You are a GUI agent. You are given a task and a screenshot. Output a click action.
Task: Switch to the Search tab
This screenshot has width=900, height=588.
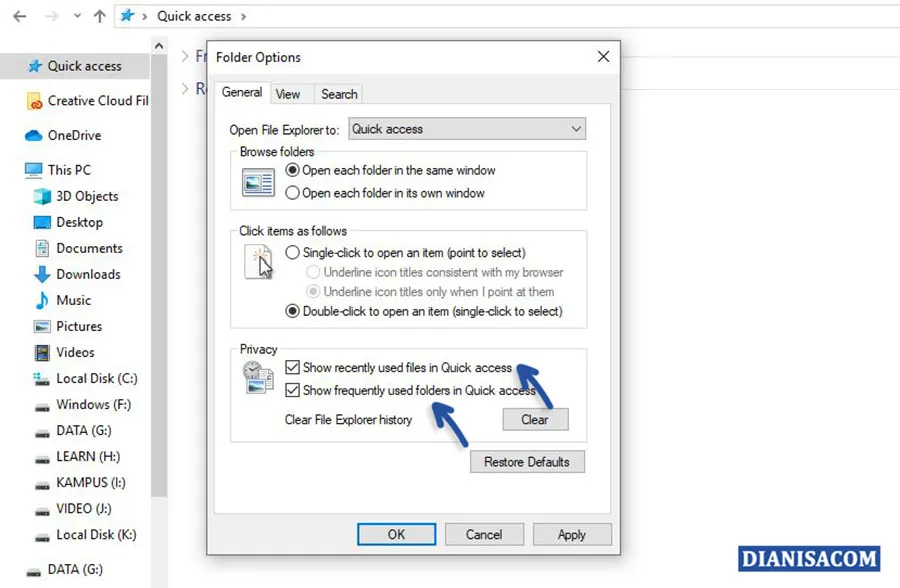pyautogui.click(x=338, y=93)
